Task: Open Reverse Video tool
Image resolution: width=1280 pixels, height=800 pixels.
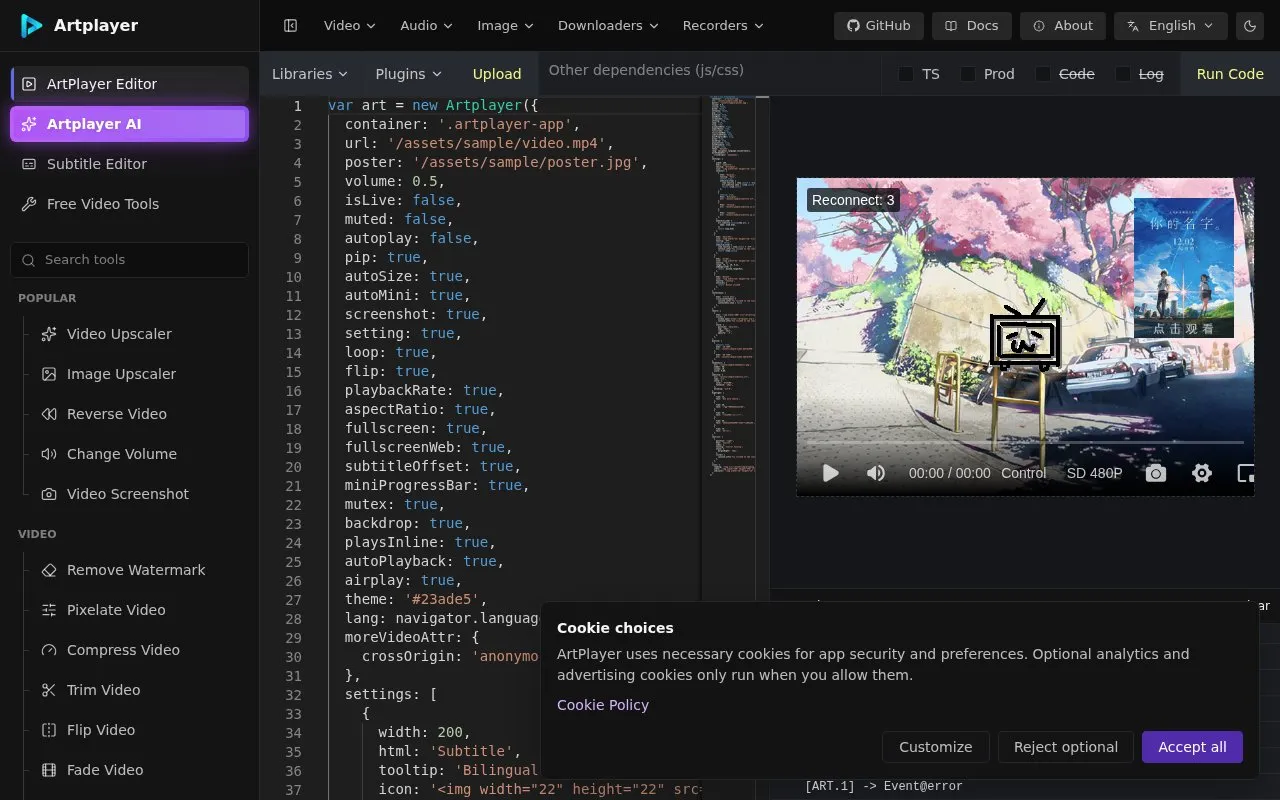Action: 116,414
